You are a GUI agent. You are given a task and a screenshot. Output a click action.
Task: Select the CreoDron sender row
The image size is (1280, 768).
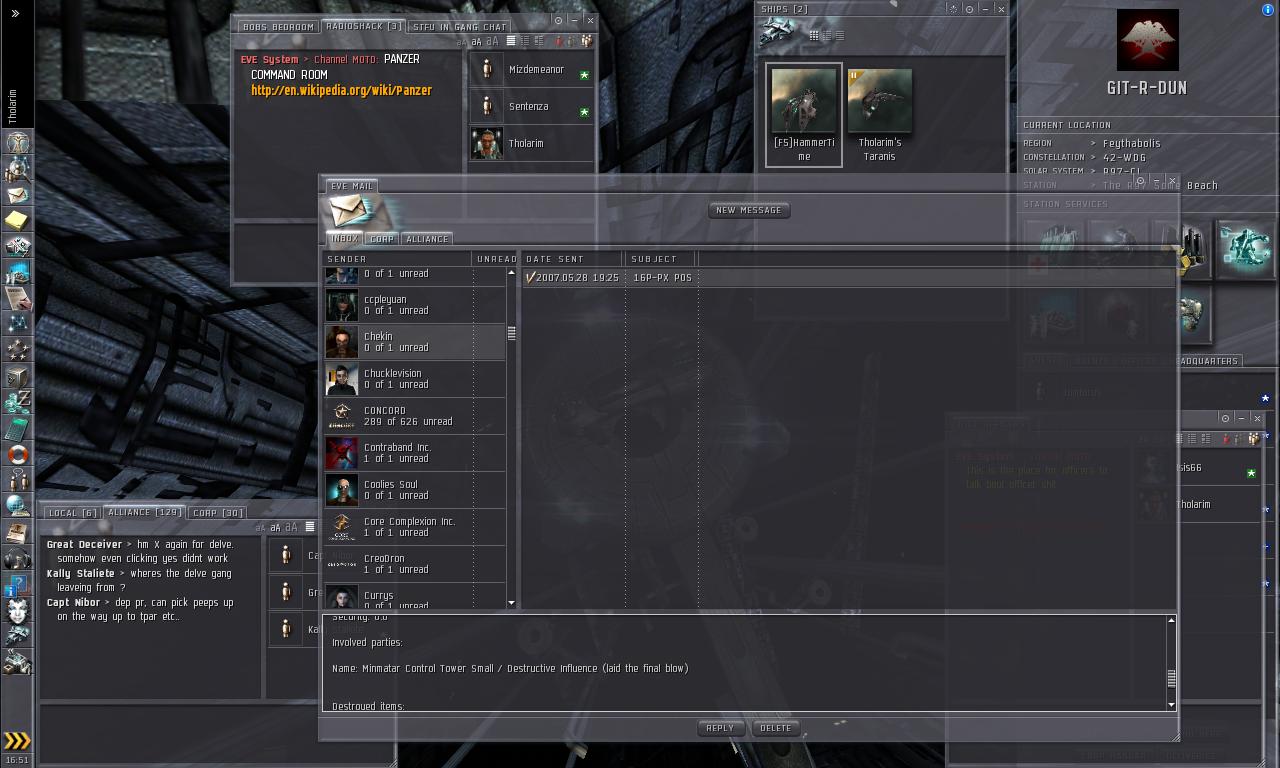click(415, 564)
